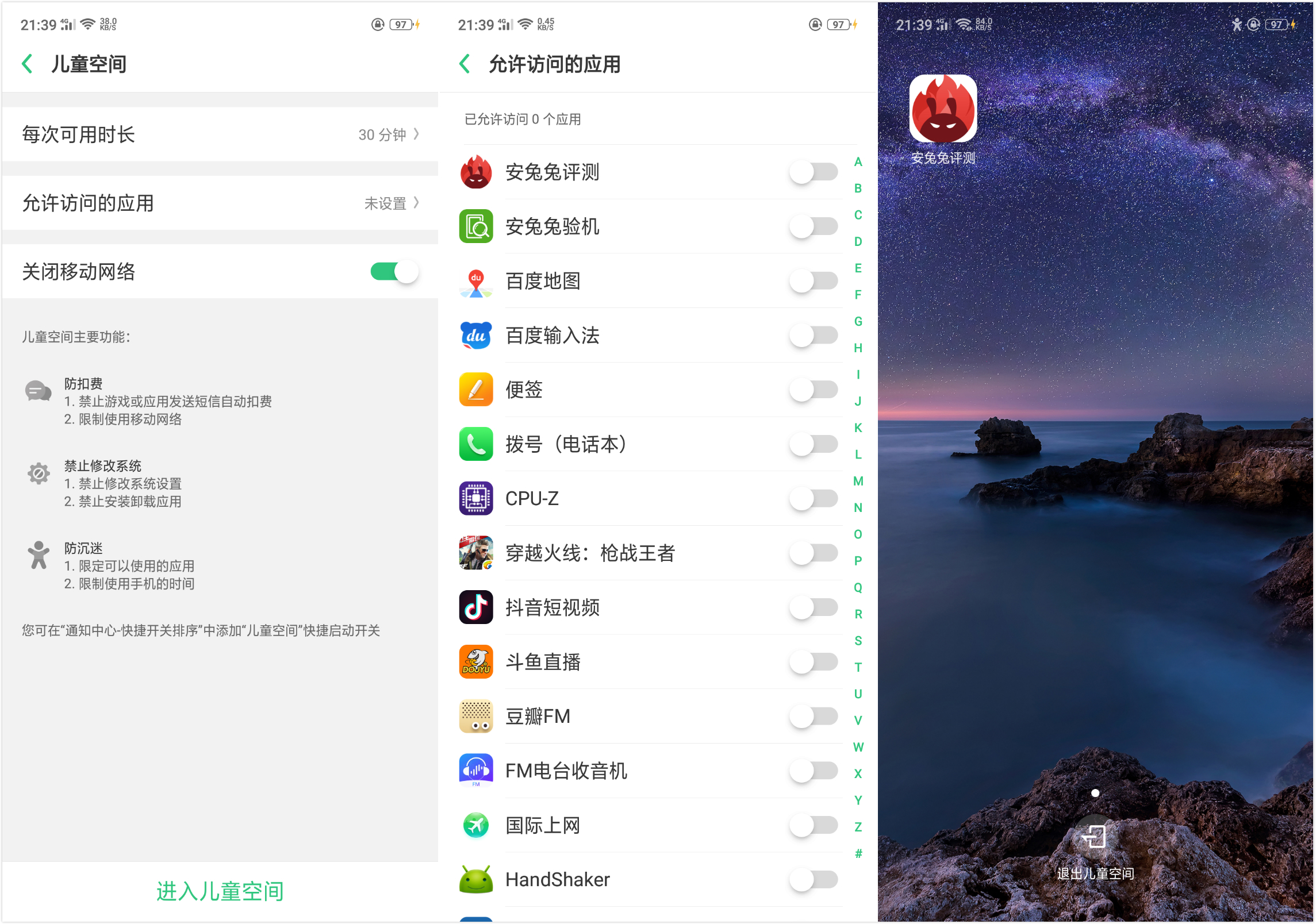Click the 便签 notes app icon
Viewport: 1316px width, 924px height.
coord(475,390)
